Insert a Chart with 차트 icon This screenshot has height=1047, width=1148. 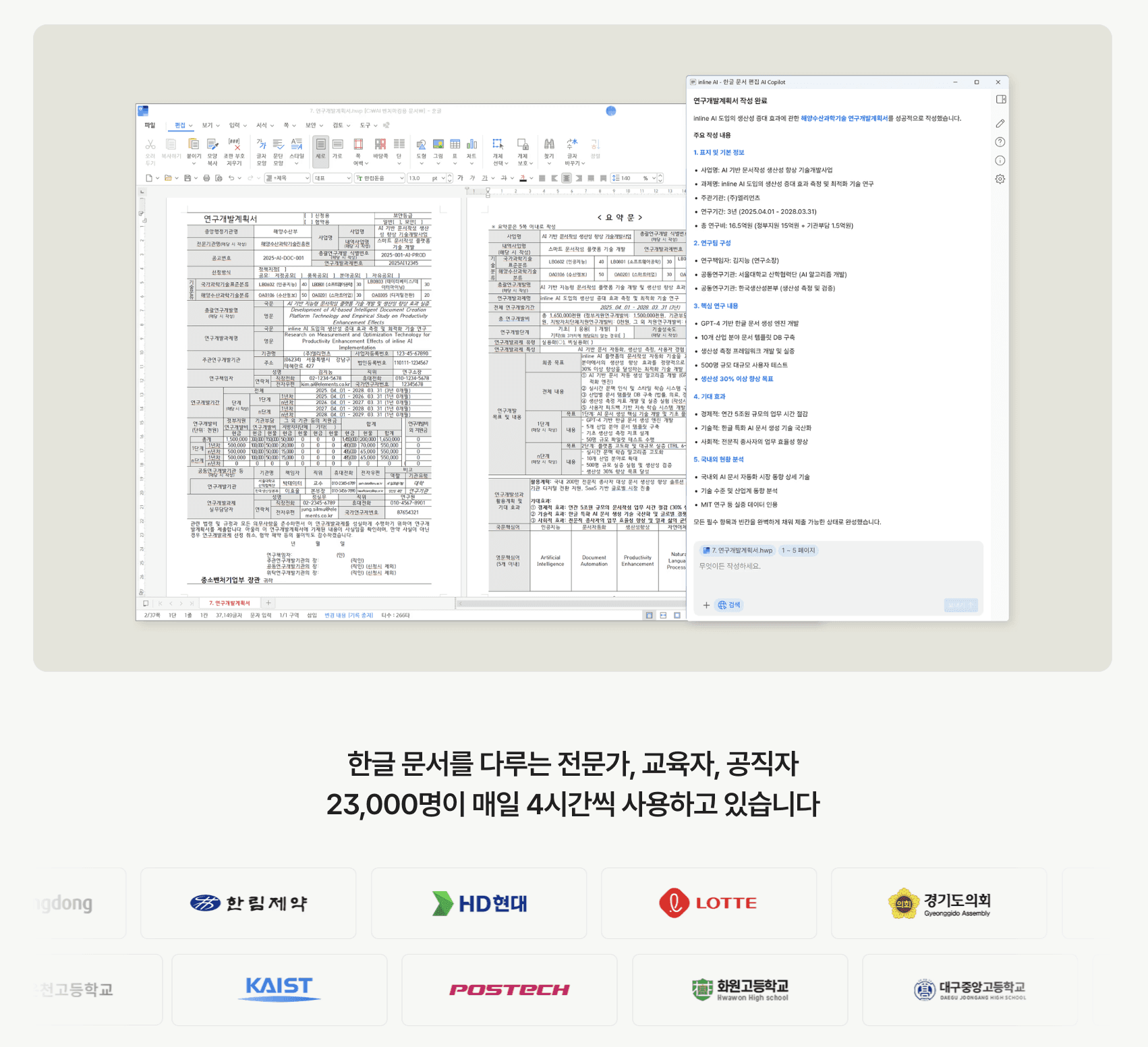point(471,144)
